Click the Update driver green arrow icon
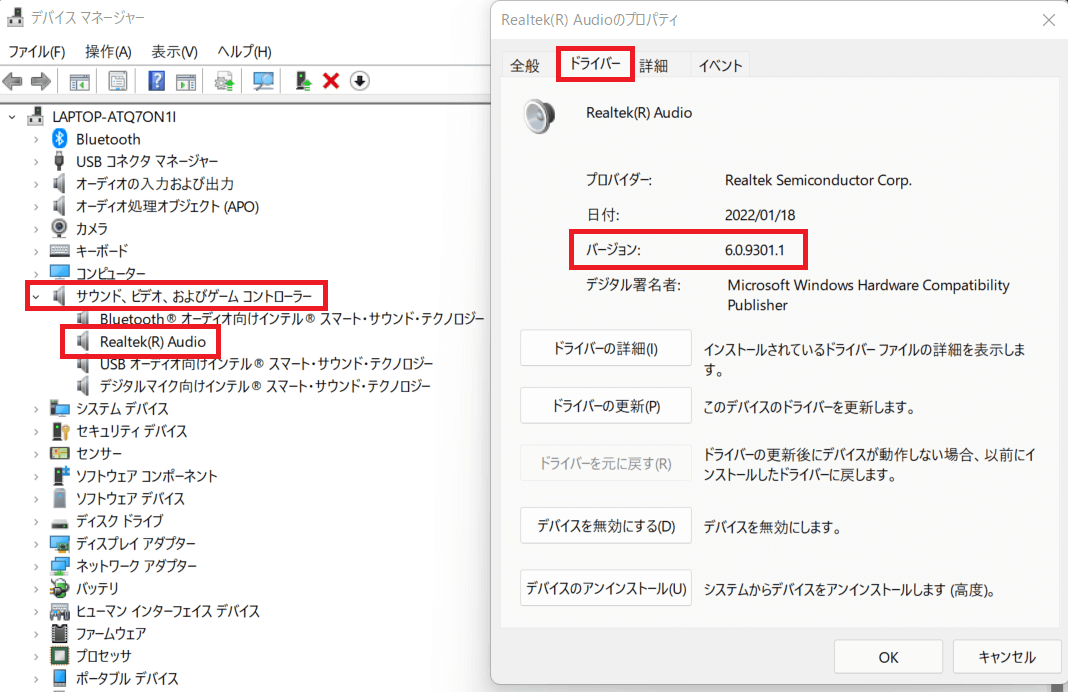This screenshot has width=1068, height=692. tap(303, 81)
